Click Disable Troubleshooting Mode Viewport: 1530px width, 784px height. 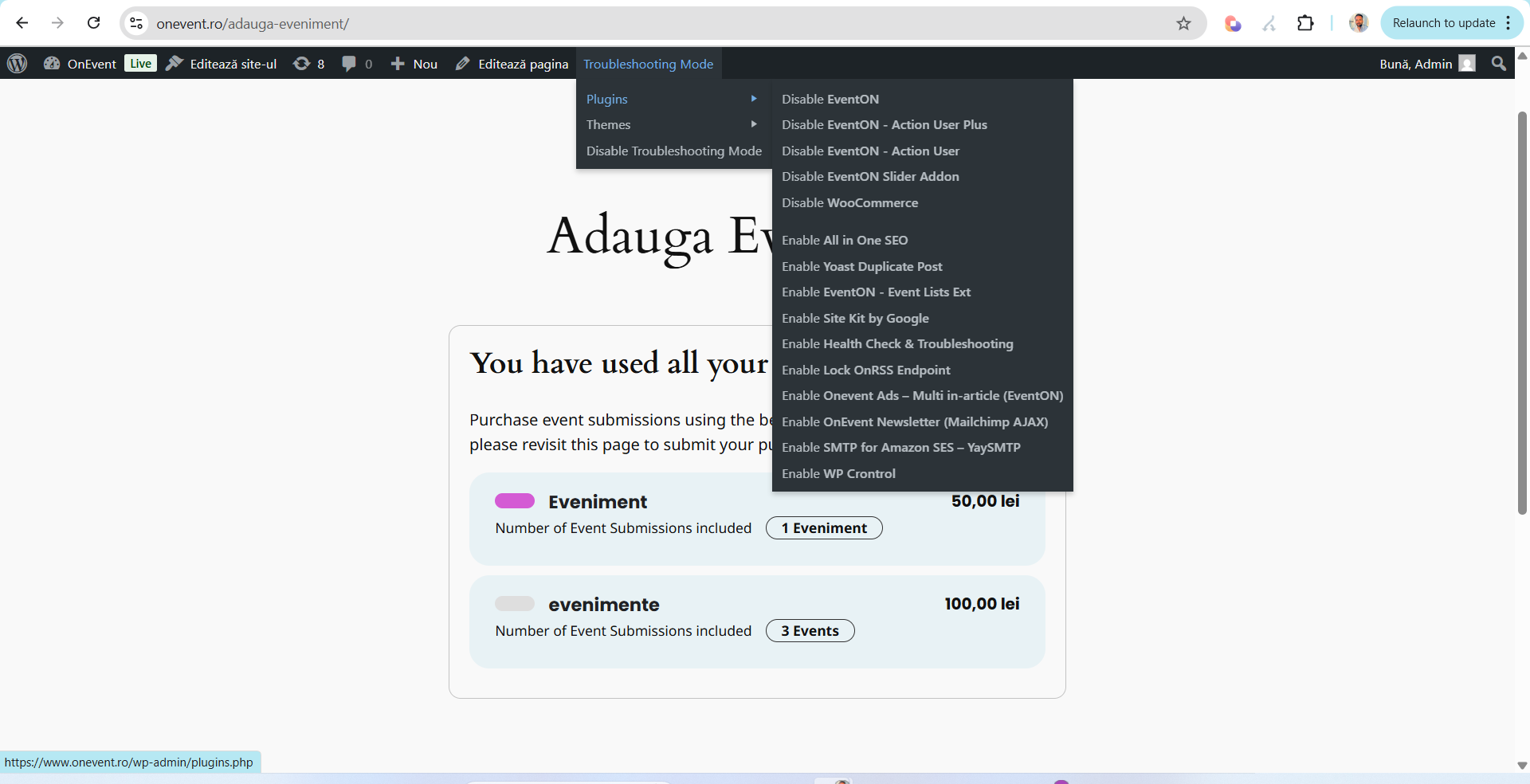click(673, 151)
